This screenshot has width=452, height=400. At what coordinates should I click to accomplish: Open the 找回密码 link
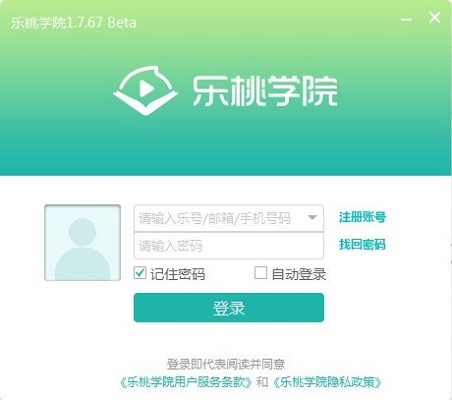click(x=362, y=244)
